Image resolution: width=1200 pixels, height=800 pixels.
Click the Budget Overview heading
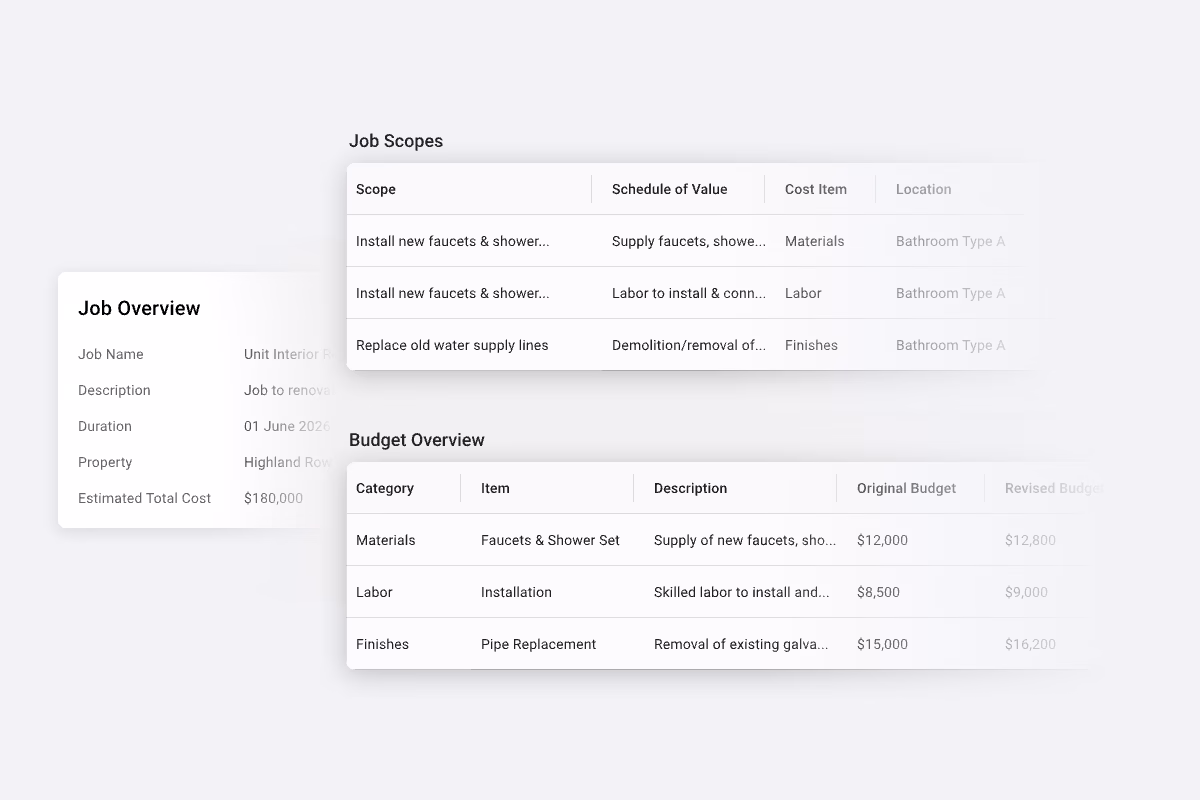[417, 440]
